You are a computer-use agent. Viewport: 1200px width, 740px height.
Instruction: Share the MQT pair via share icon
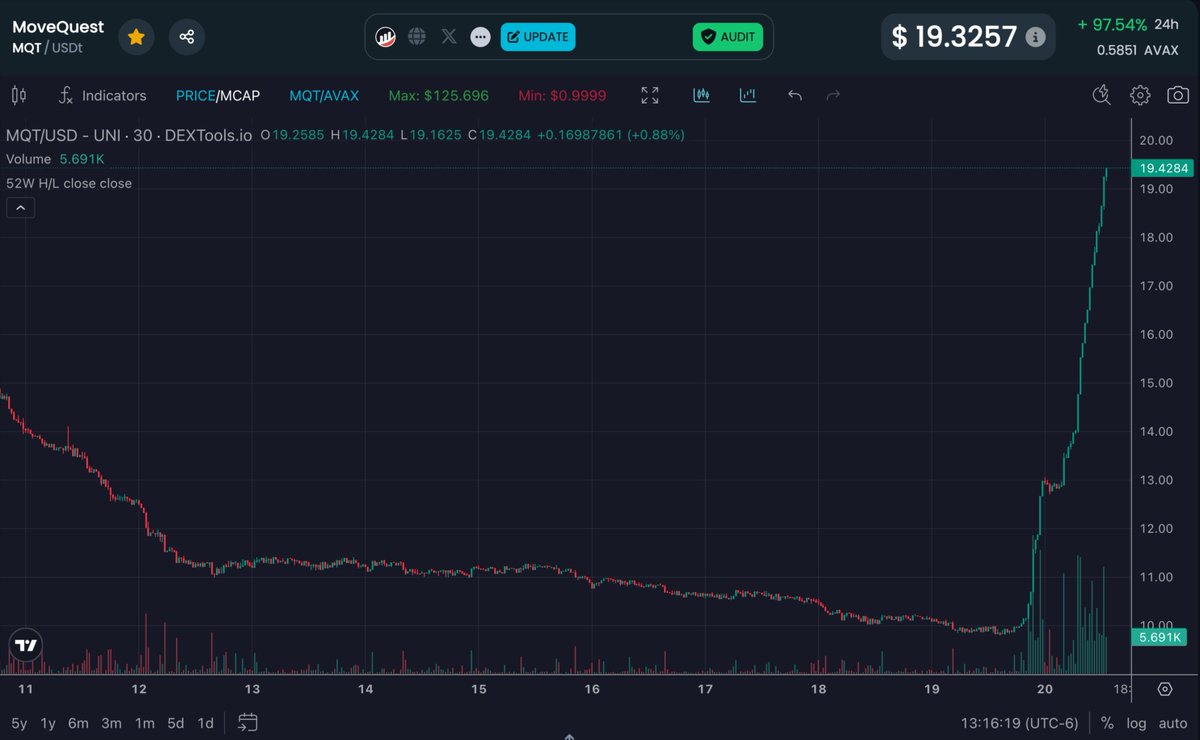[187, 37]
